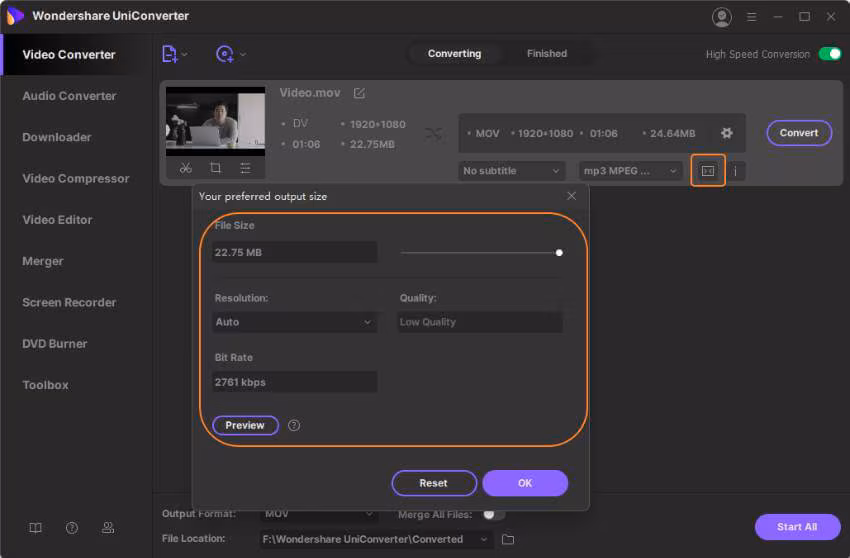Open the effects adjustment sliders icon
The image size is (850, 558).
pos(245,168)
